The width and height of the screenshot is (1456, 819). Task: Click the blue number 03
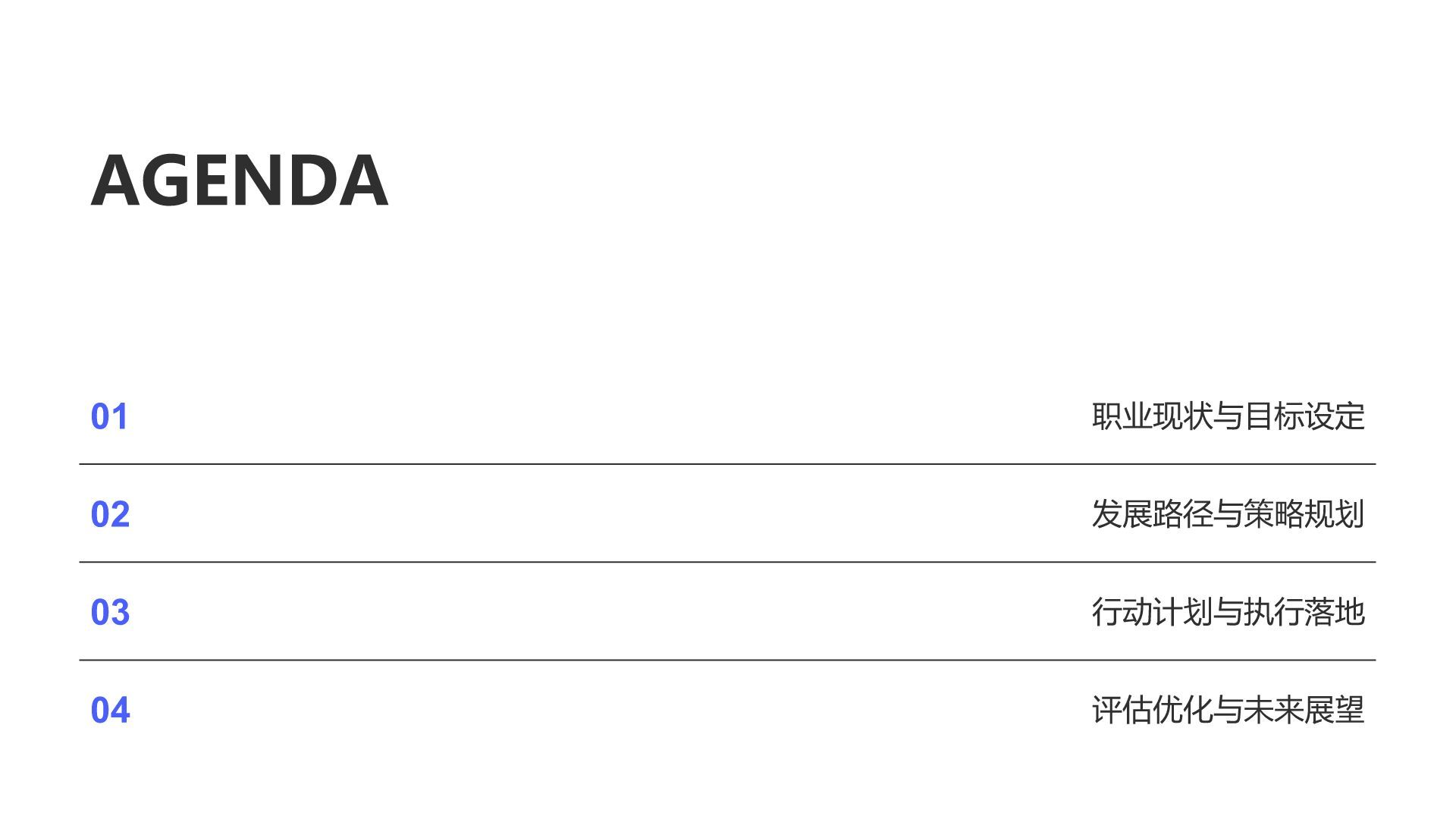click(110, 612)
